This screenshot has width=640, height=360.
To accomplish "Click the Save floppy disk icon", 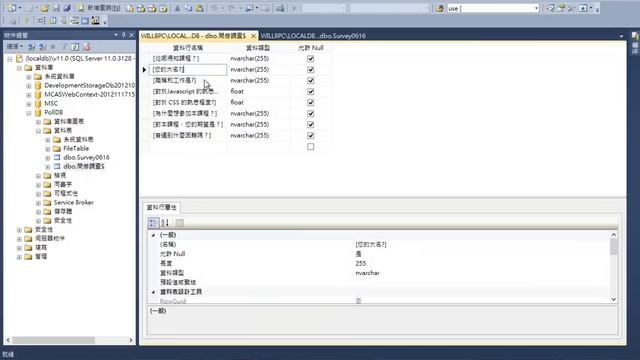I will [x=56, y=8].
